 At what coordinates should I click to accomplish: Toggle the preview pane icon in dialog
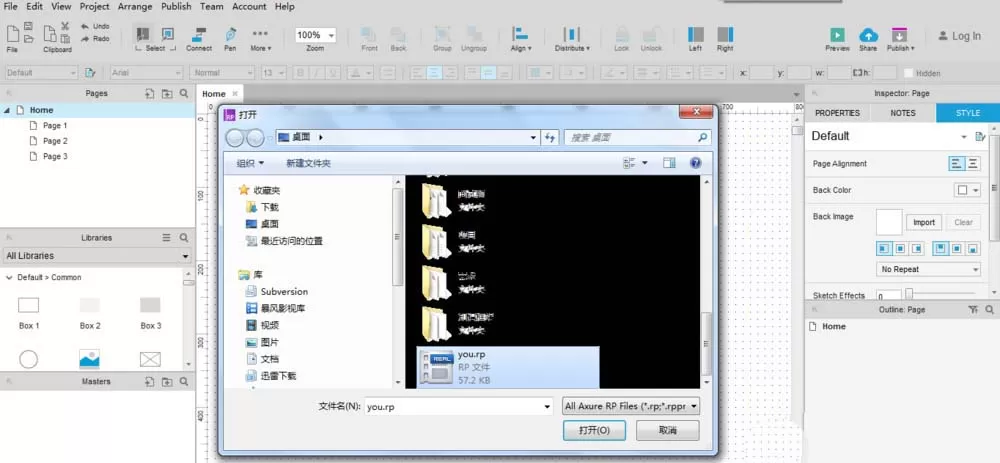(669, 163)
